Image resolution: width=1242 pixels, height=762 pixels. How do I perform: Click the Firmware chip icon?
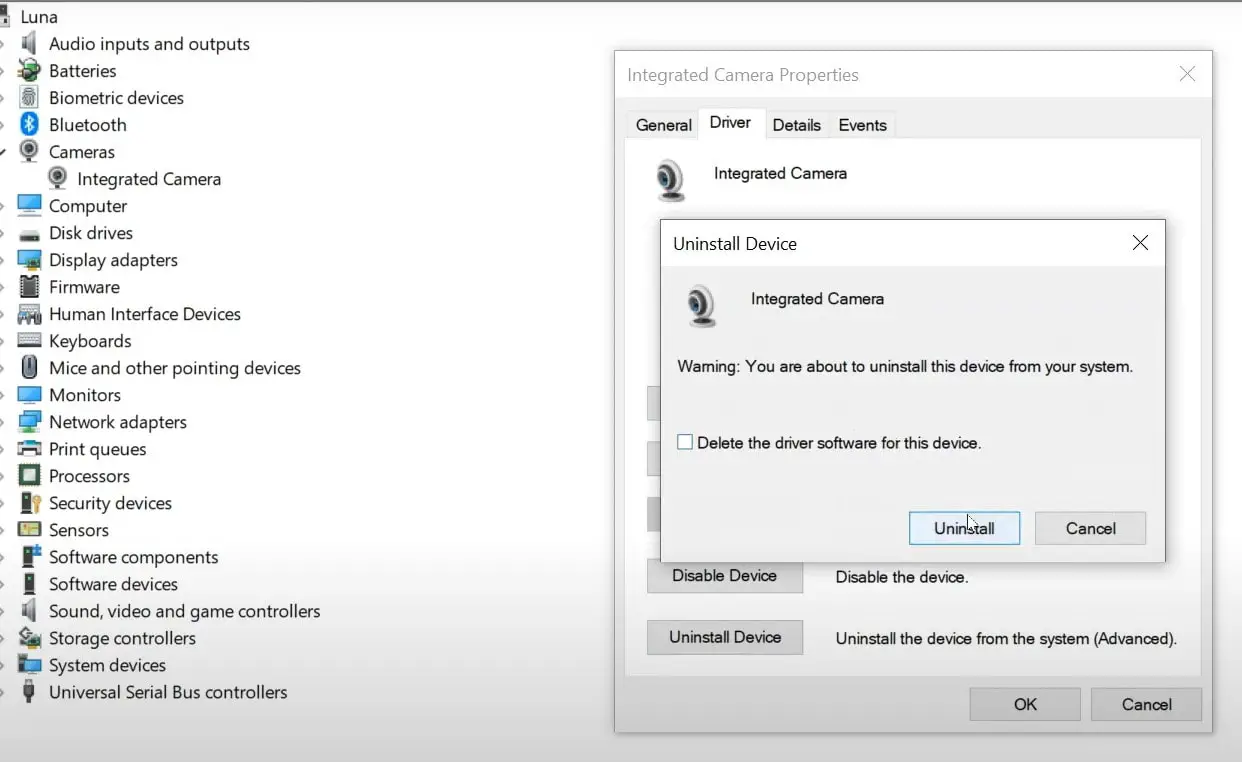(29, 287)
